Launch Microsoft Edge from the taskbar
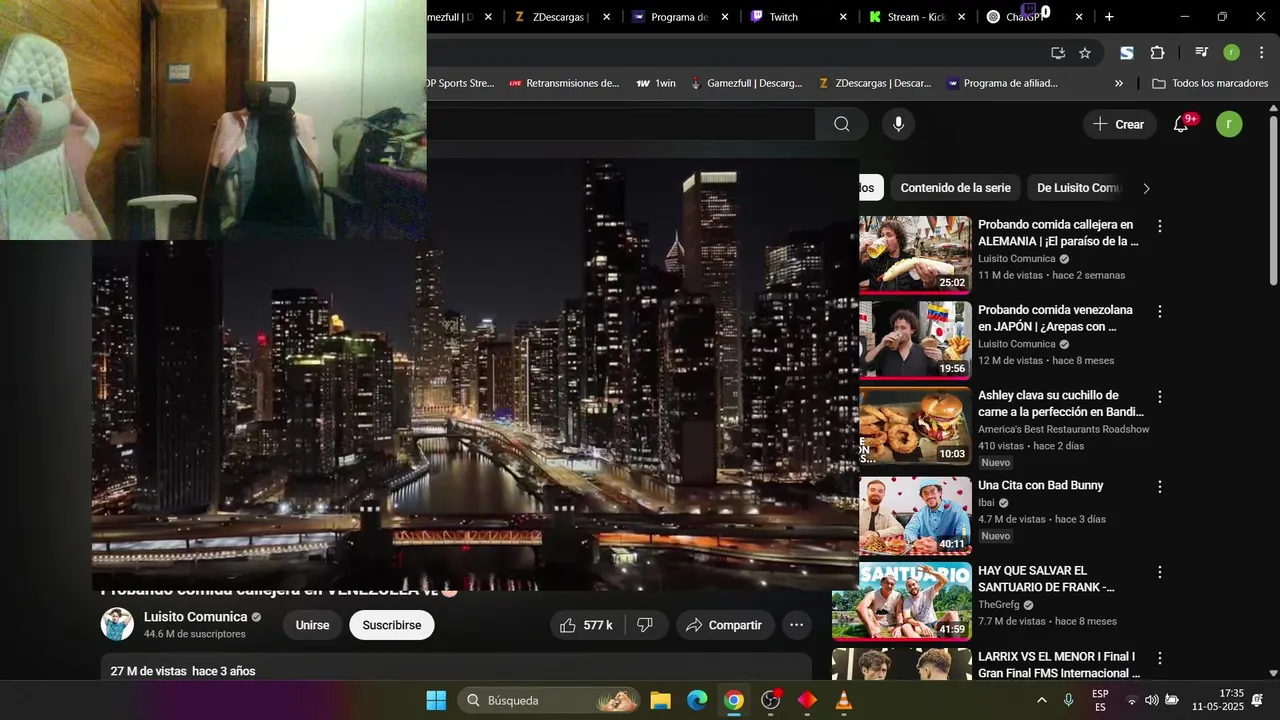 coord(697,700)
